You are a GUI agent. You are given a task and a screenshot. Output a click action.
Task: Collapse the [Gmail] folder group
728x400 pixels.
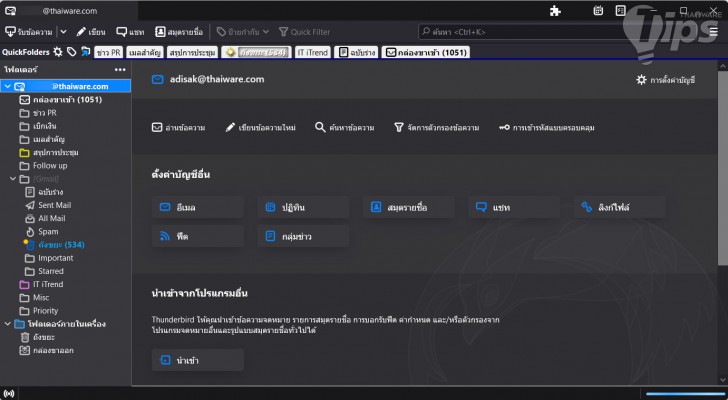coord(13,179)
